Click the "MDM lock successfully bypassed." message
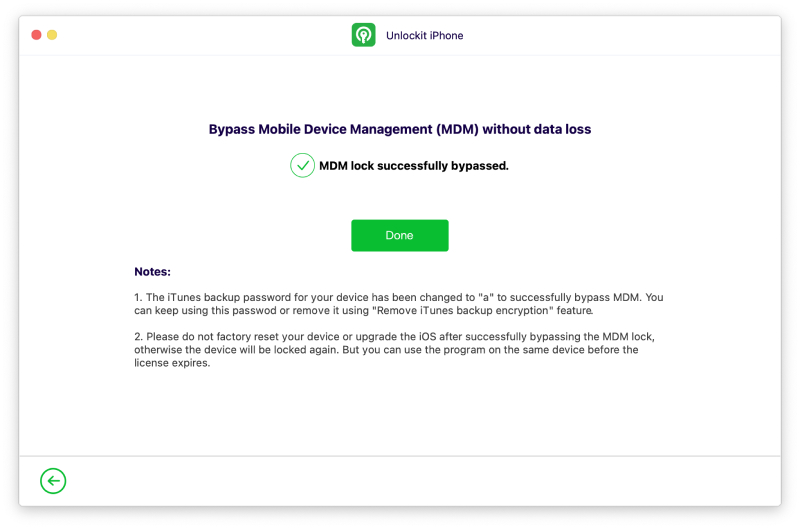The image size is (800, 529). (x=414, y=166)
